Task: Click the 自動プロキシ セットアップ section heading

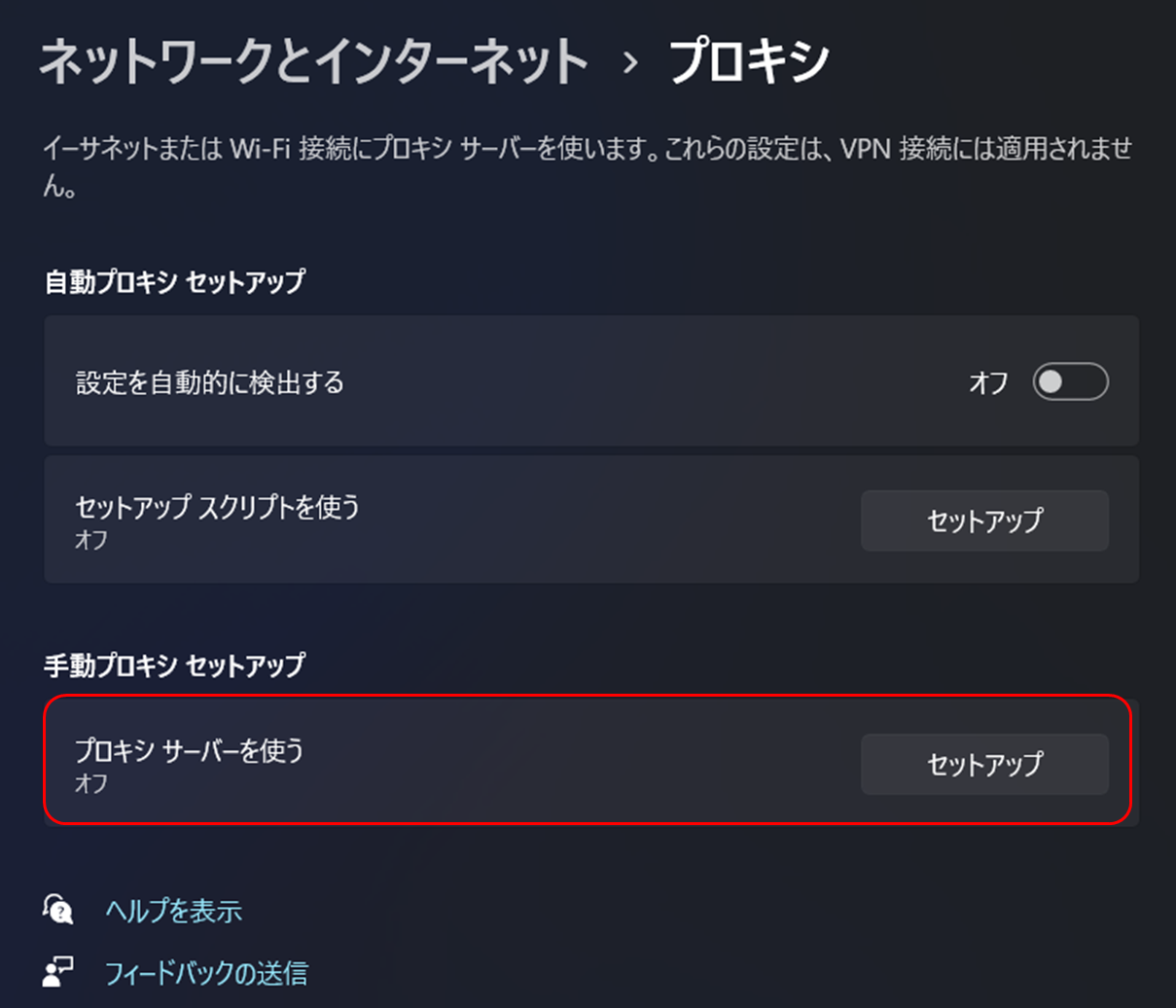Action: click(x=175, y=282)
